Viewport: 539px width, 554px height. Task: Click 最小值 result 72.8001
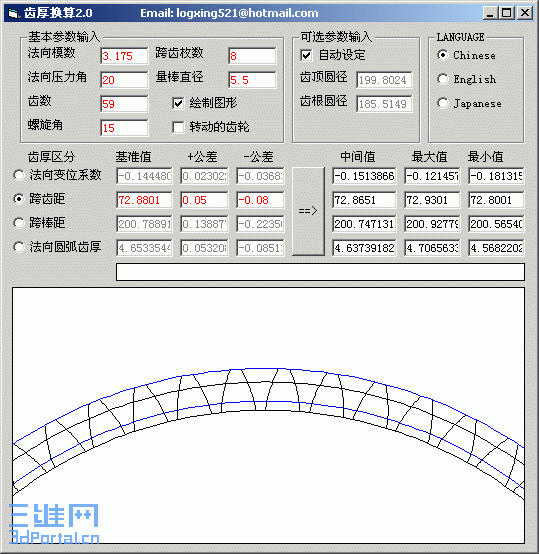(x=496, y=200)
